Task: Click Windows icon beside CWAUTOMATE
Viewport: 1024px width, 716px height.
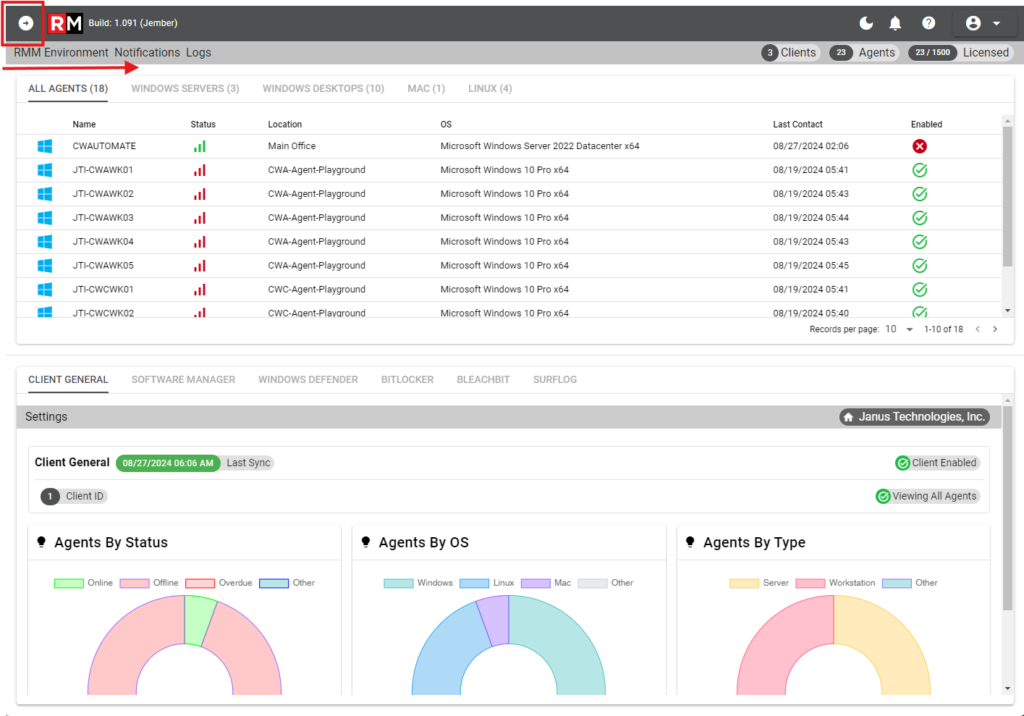Action: pos(44,146)
